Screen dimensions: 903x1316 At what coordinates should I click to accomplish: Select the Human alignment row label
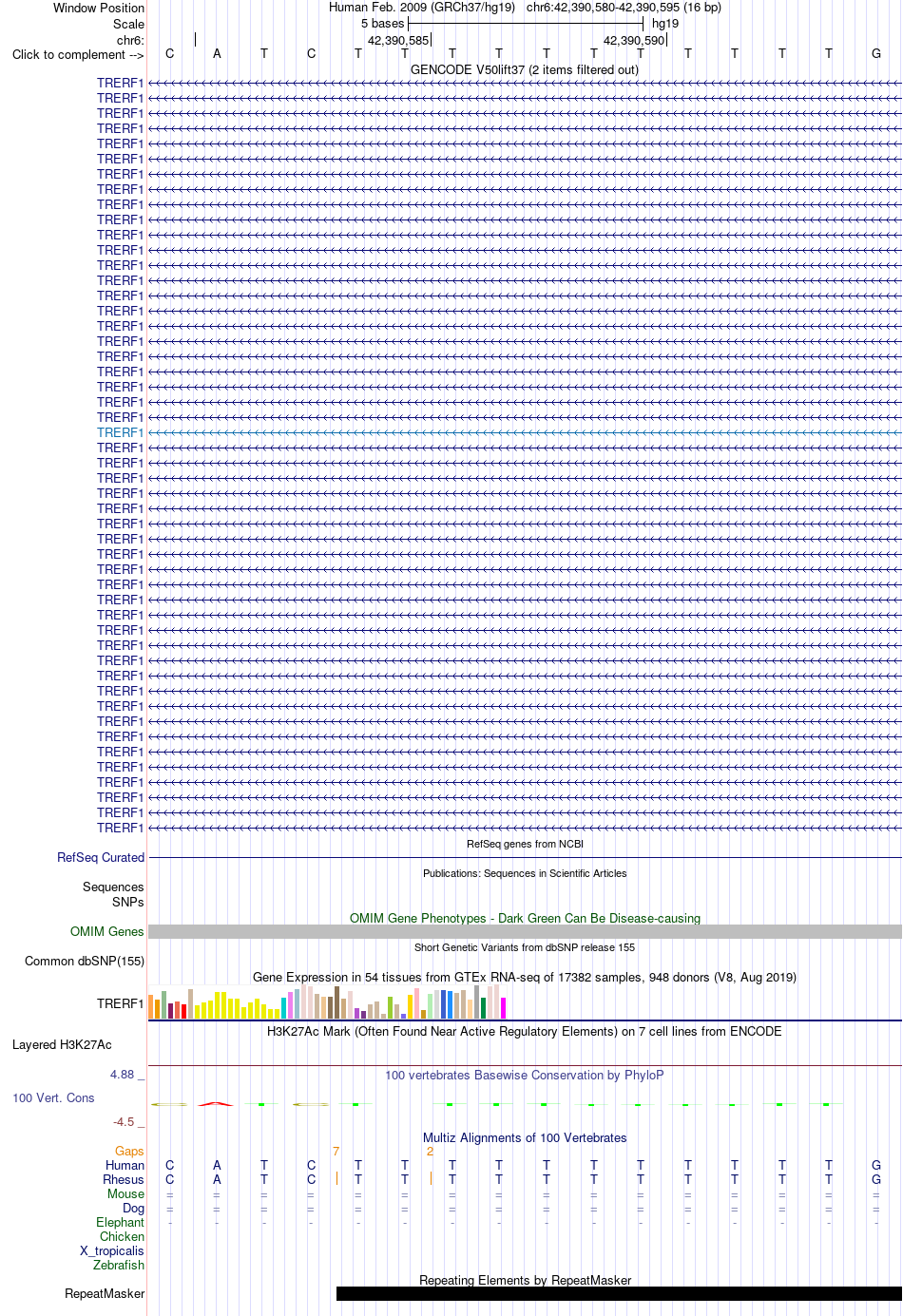point(125,1165)
